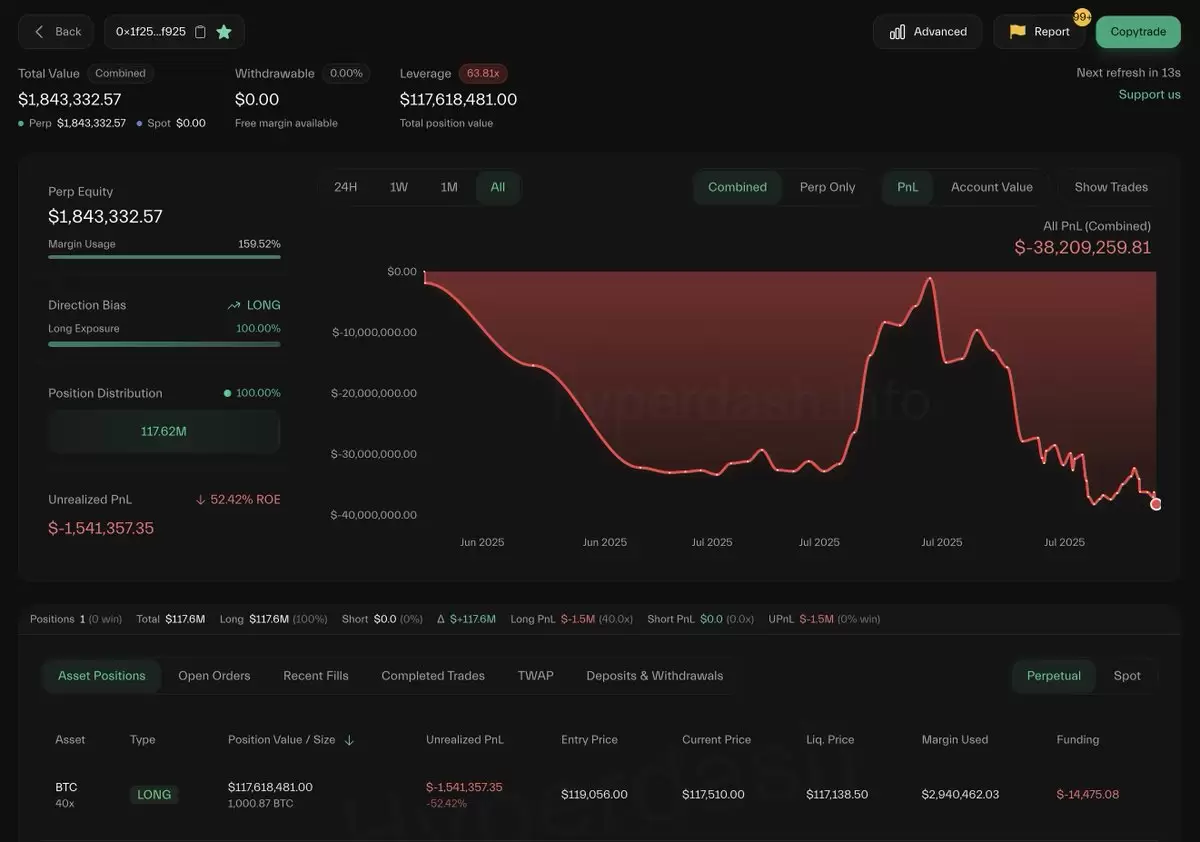This screenshot has width=1200, height=842.
Task: Click the Margin Usage progress bar
Action: coord(164,257)
